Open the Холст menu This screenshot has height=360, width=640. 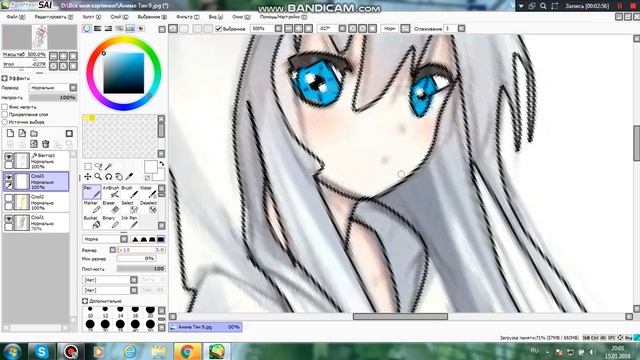tap(91, 17)
